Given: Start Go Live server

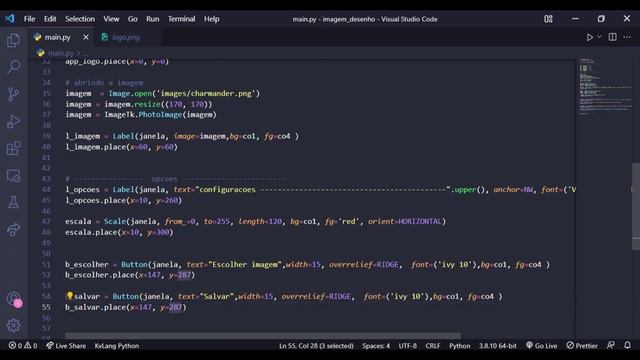Looking at the screenshot, I should (x=541, y=345).
